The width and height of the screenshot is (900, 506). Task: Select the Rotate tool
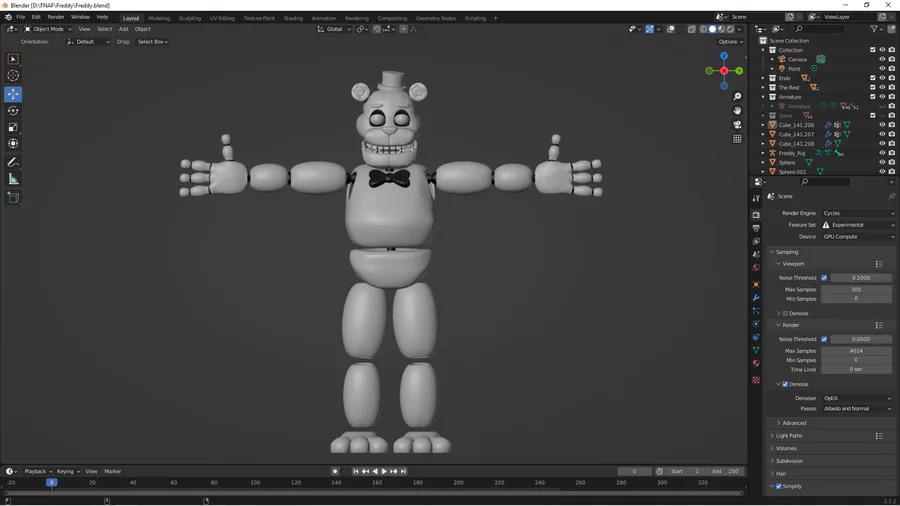coord(13,111)
